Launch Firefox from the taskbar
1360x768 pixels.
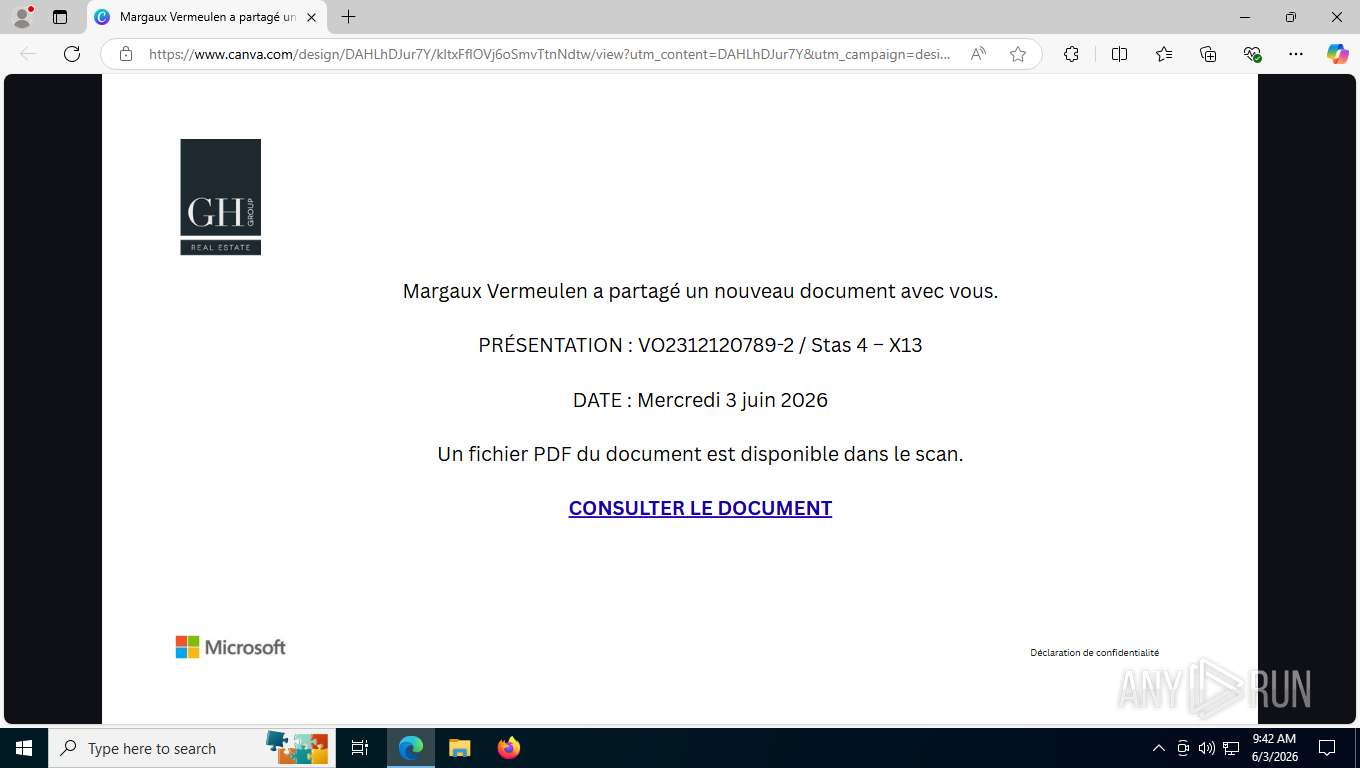(508, 748)
